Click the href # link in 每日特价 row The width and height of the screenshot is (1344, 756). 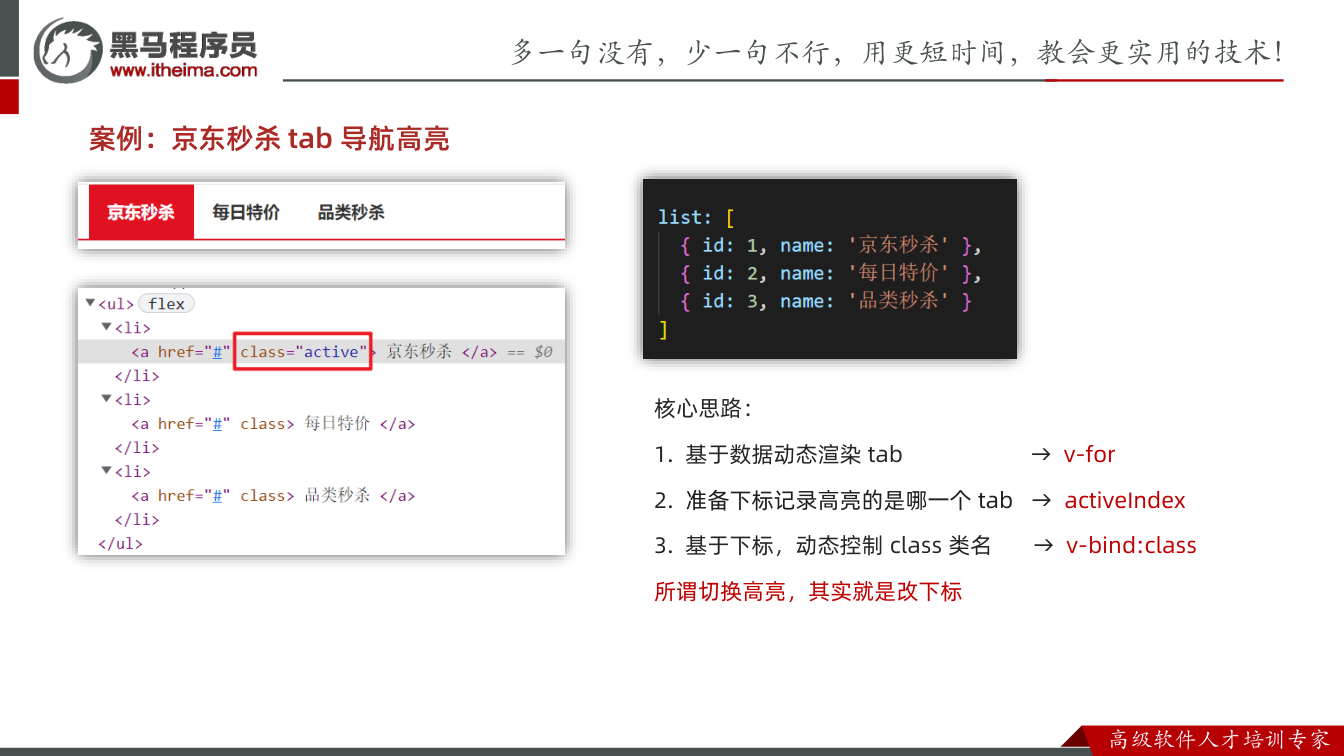[x=215, y=424]
